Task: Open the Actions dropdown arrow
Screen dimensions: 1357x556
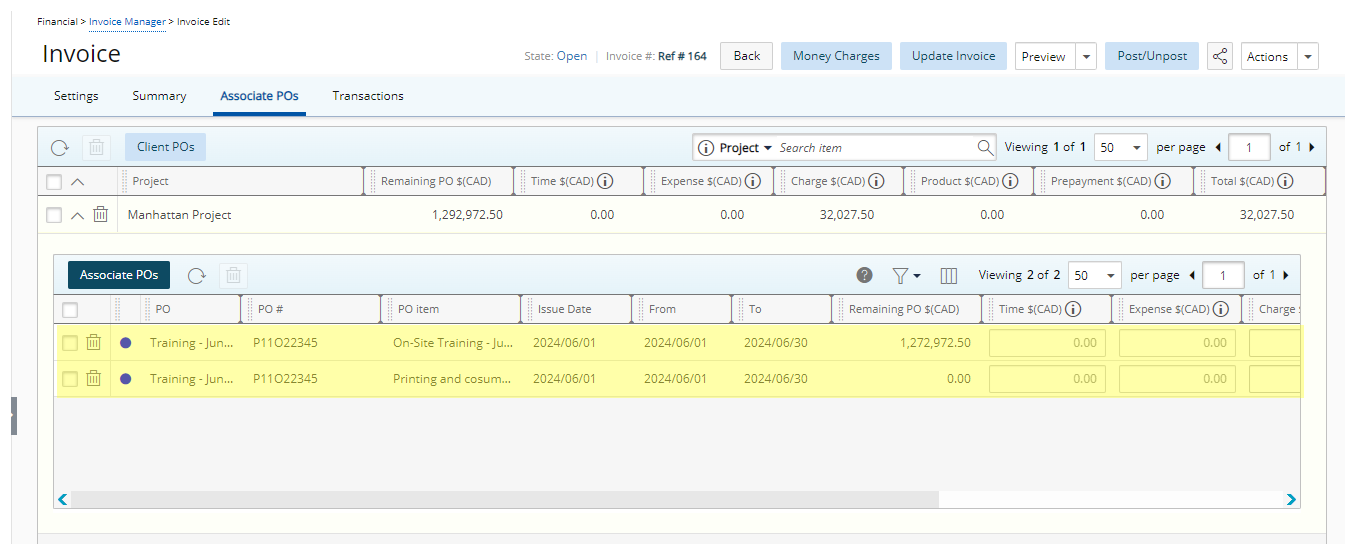Action: coord(1308,56)
